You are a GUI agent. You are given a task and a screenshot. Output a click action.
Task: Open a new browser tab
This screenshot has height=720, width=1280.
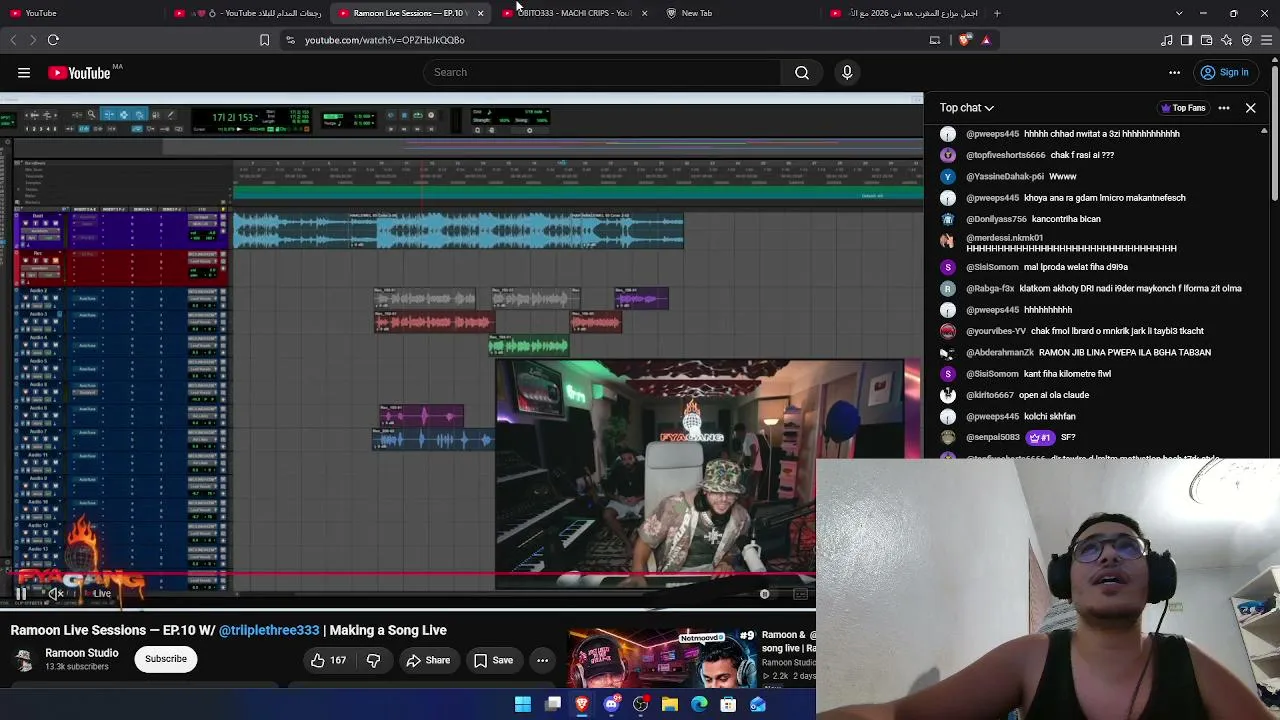click(x=997, y=13)
